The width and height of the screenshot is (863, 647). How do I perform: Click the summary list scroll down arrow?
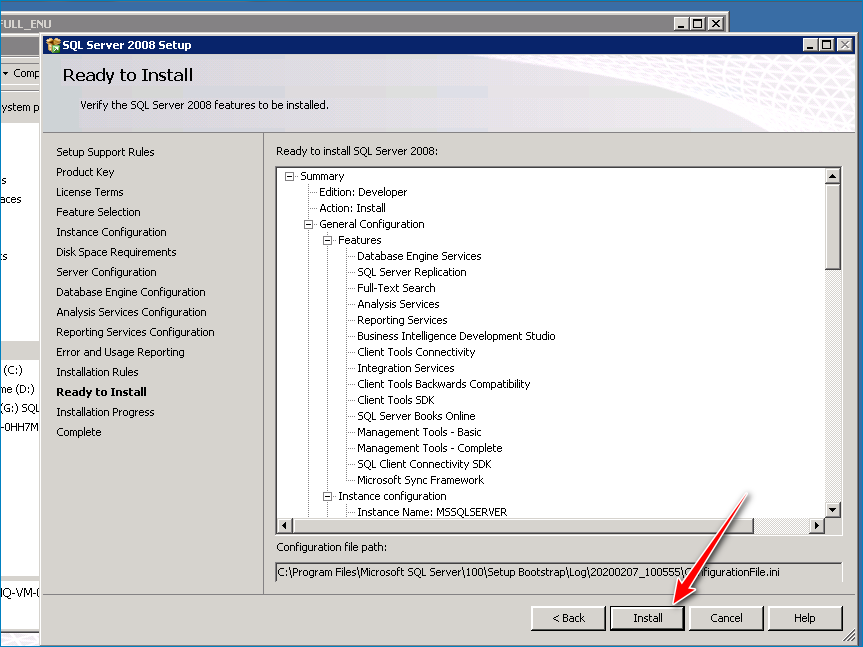coord(832,510)
